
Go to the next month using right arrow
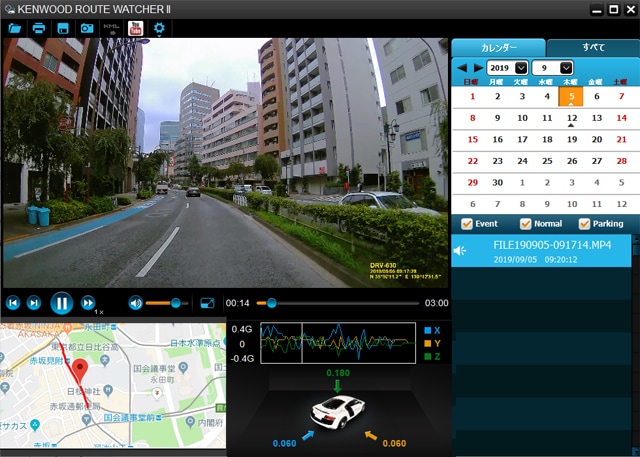click(475, 68)
